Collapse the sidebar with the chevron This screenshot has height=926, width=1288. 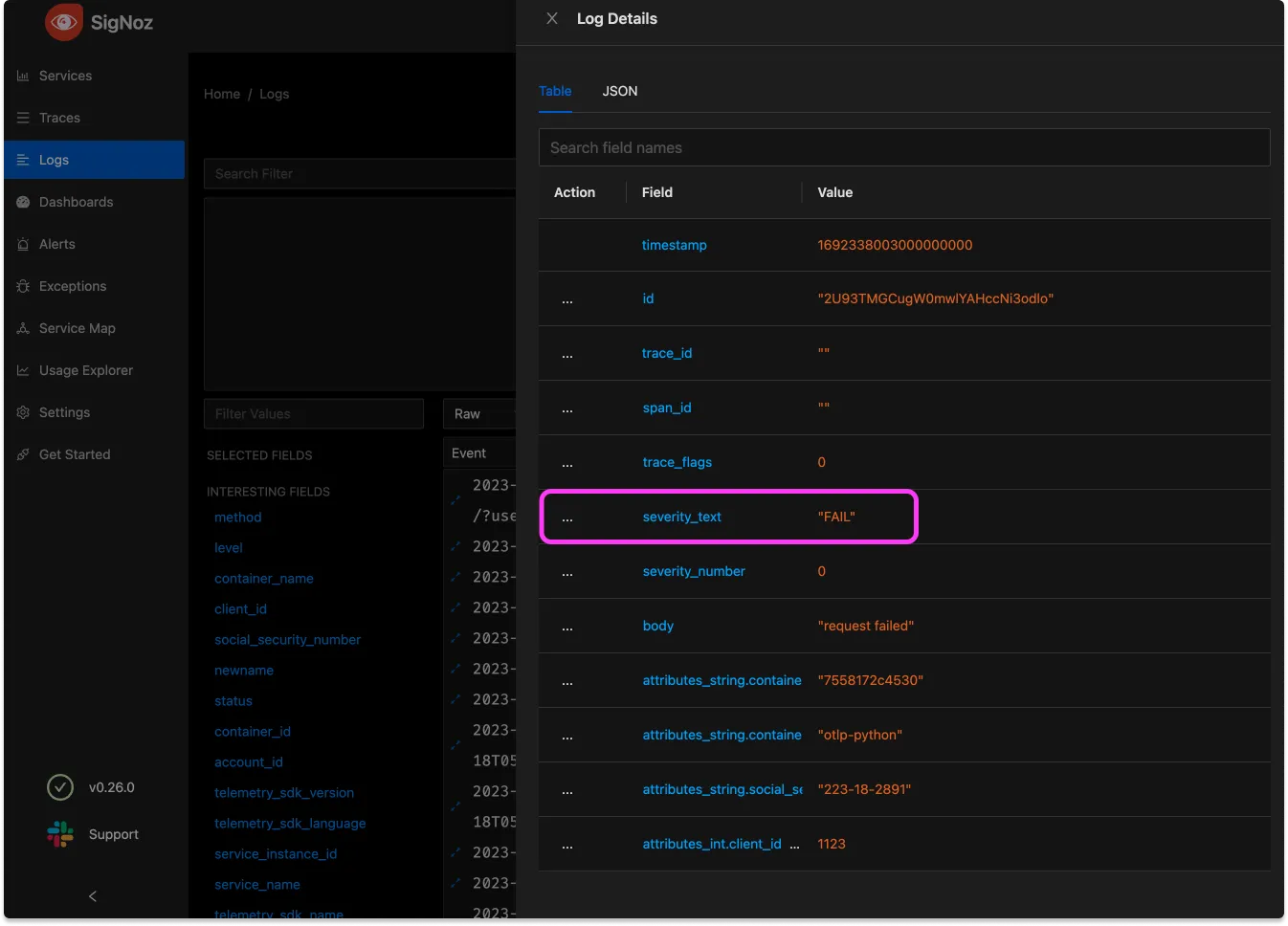click(x=92, y=896)
